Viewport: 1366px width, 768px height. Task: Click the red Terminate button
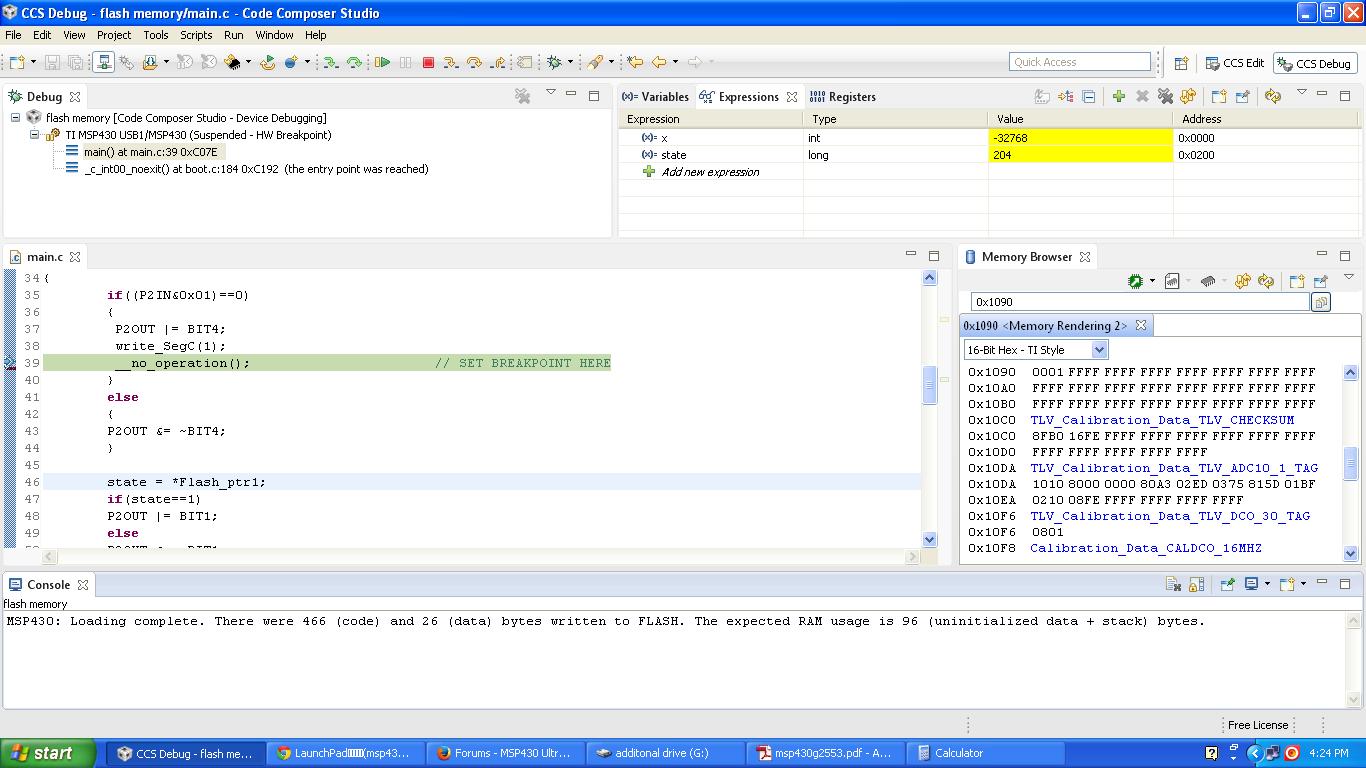coord(428,62)
